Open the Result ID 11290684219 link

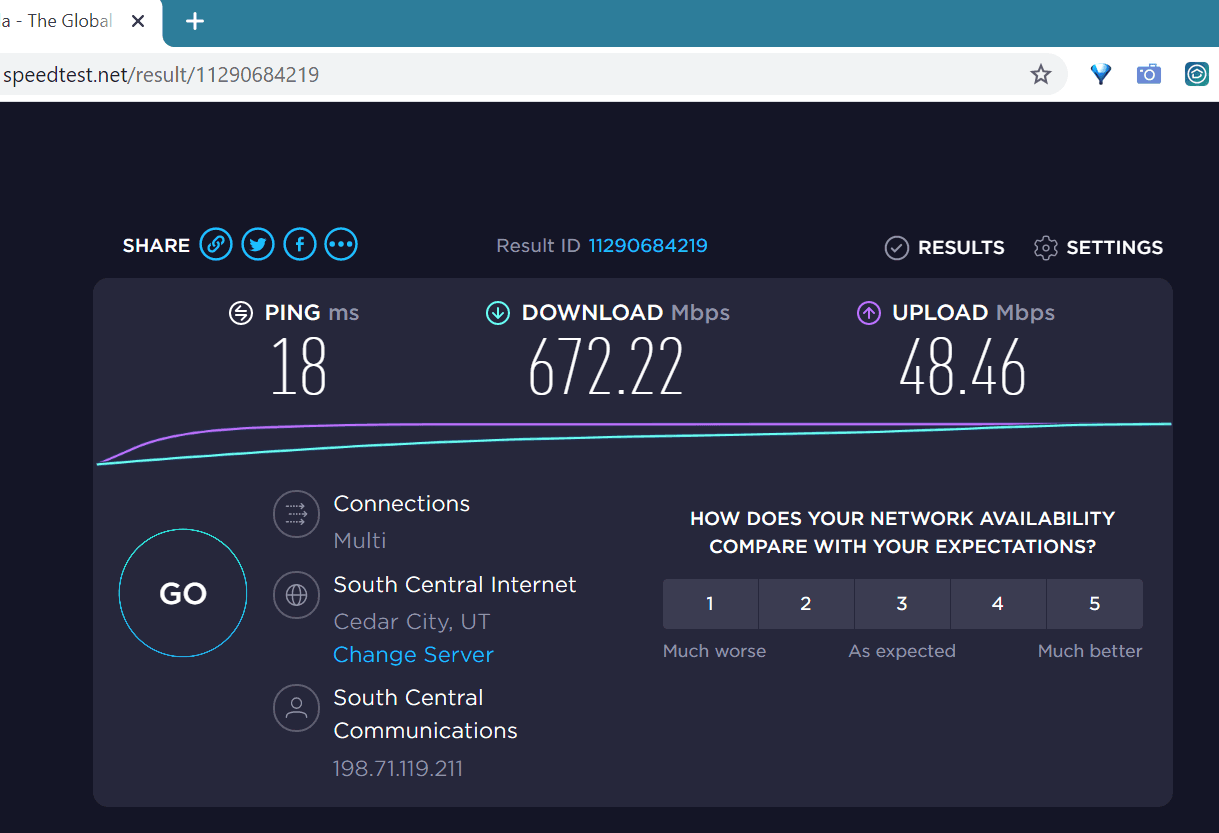pos(647,245)
